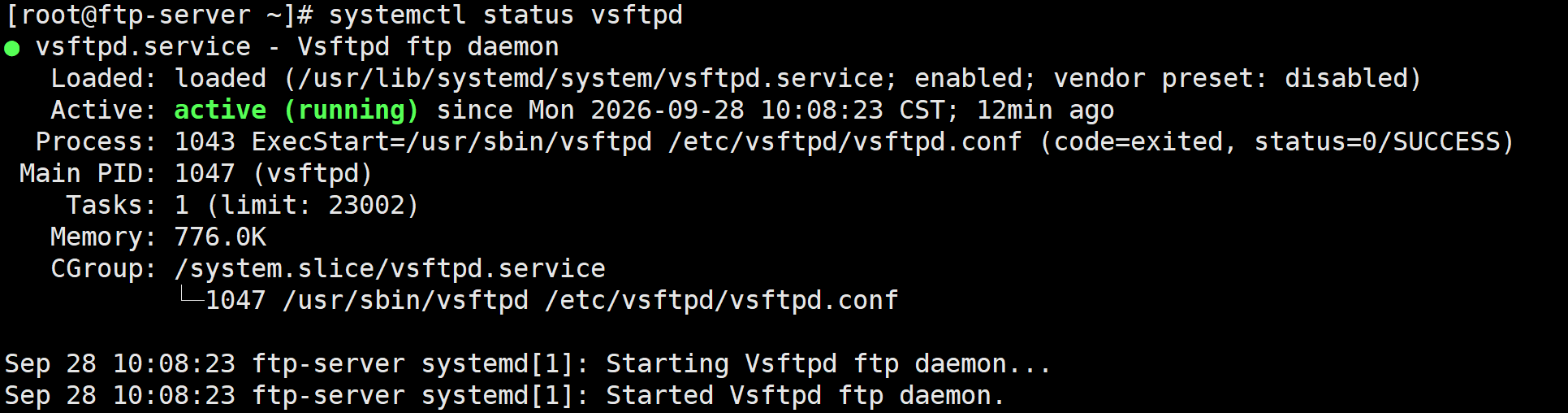Click the unit file path /usr/lib/systemd/system/vsftpd.service
The height and width of the screenshot is (413, 1568).
(x=590, y=79)
